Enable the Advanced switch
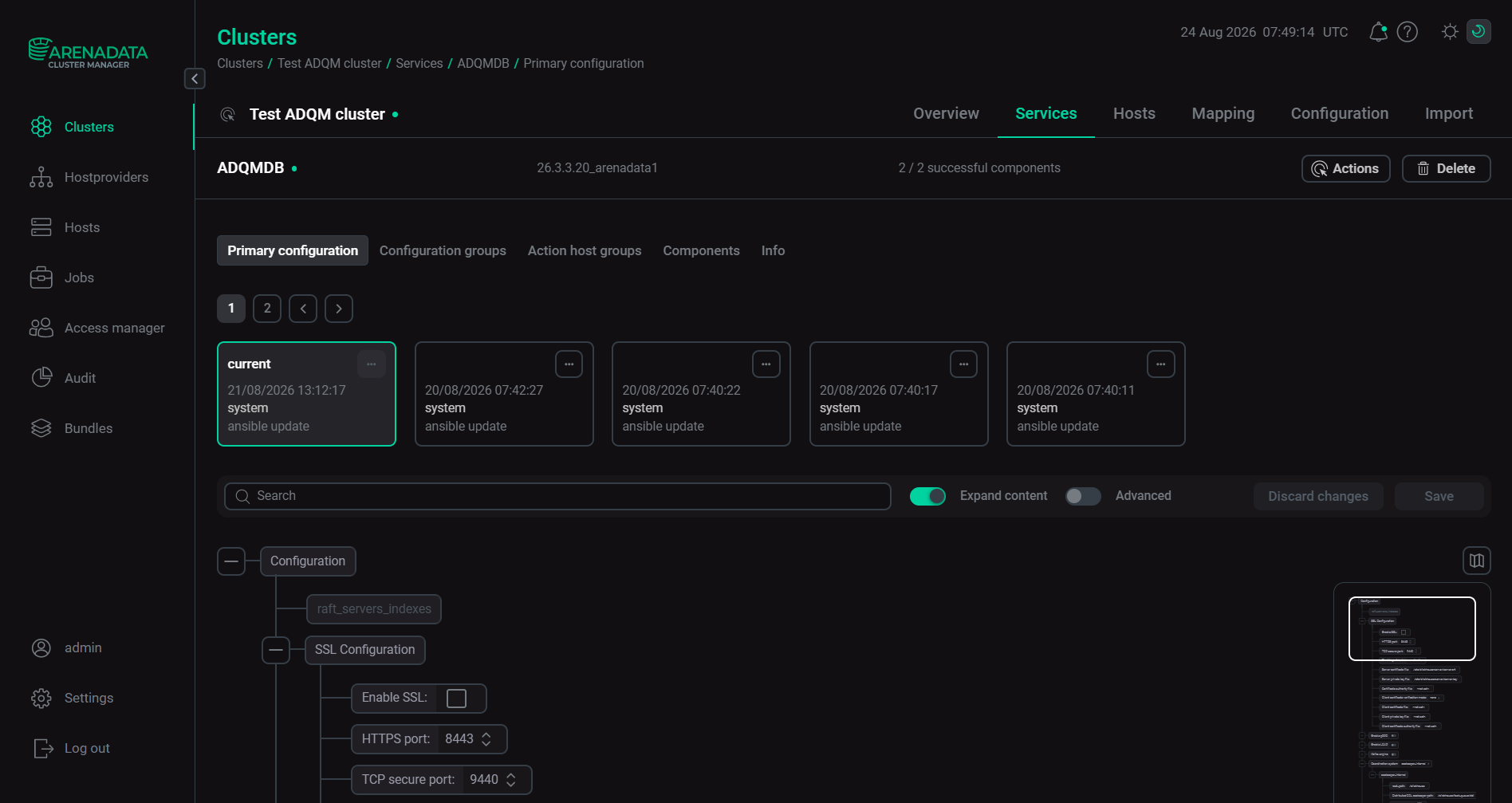The height and width of the screenshot is (803, 1512). click(x=1083, y=496)
